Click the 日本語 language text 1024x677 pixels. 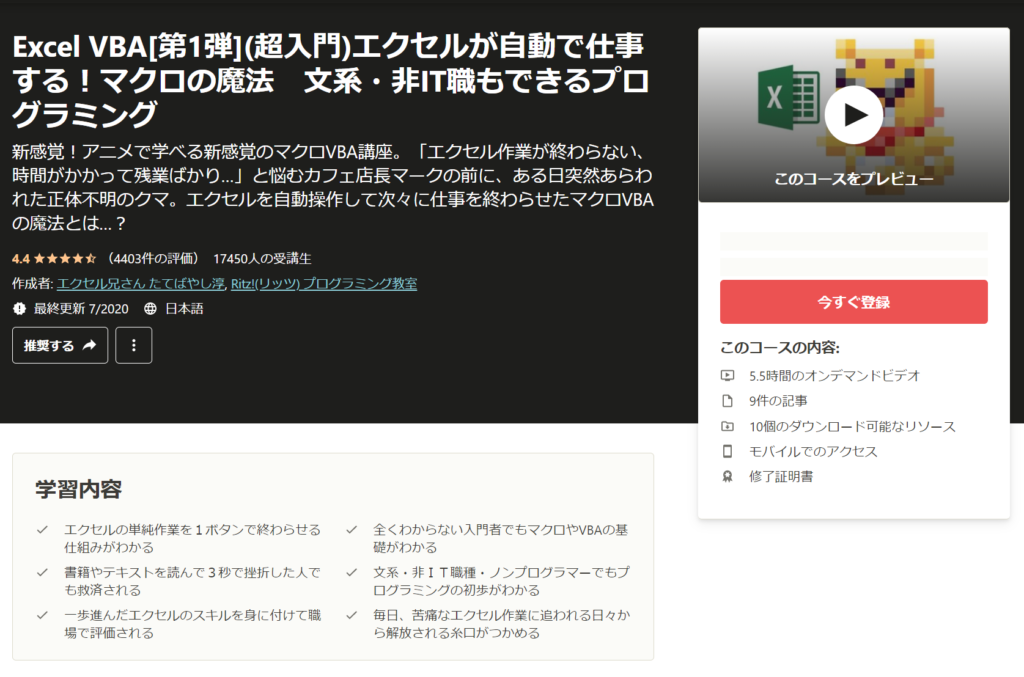[184, 309]
